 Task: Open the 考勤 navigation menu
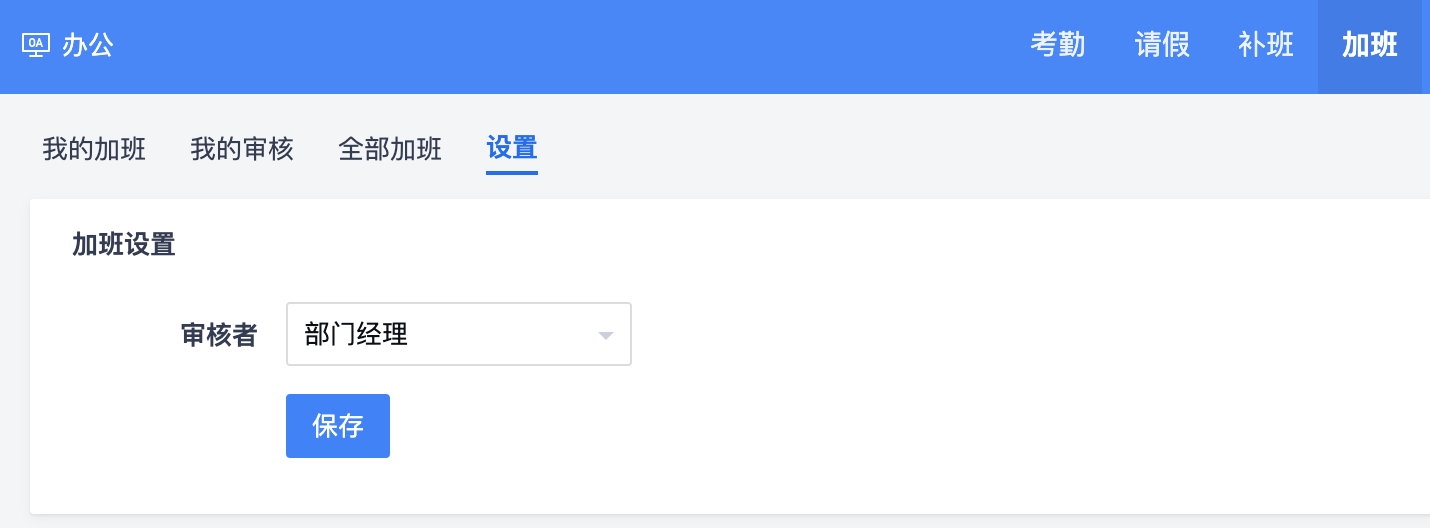(x=1058, y=45)
